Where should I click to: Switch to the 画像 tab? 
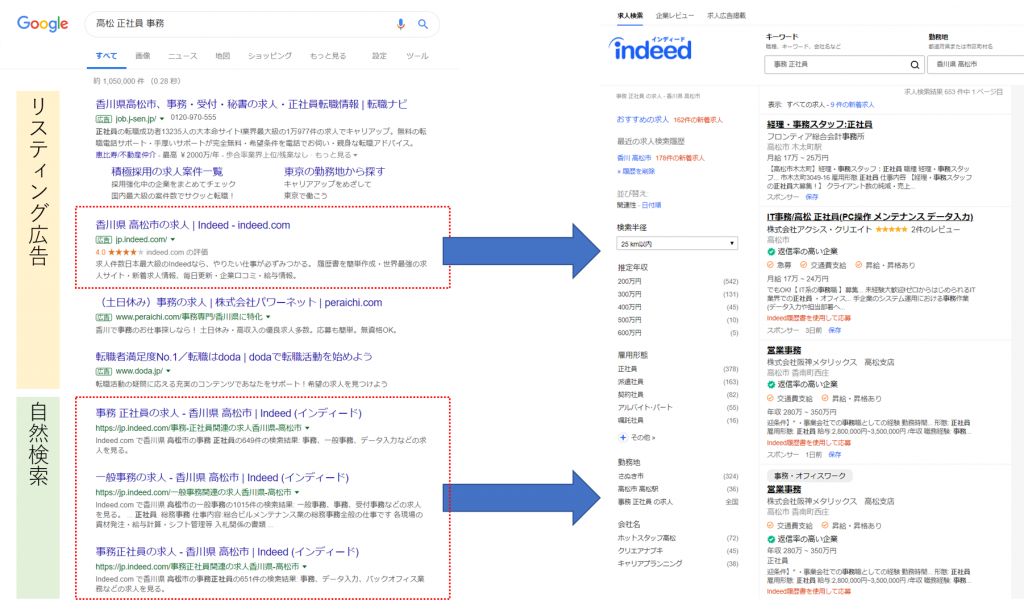pos(142,56)
